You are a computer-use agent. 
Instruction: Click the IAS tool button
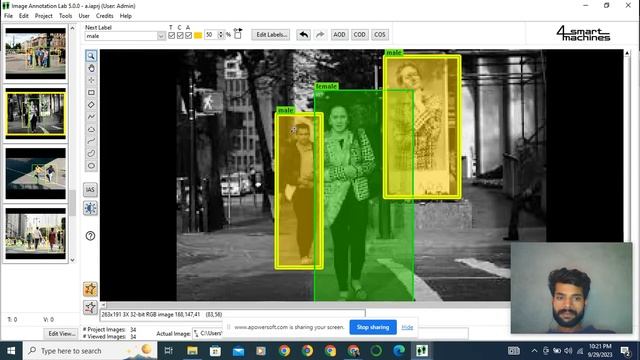coord(90,189)
